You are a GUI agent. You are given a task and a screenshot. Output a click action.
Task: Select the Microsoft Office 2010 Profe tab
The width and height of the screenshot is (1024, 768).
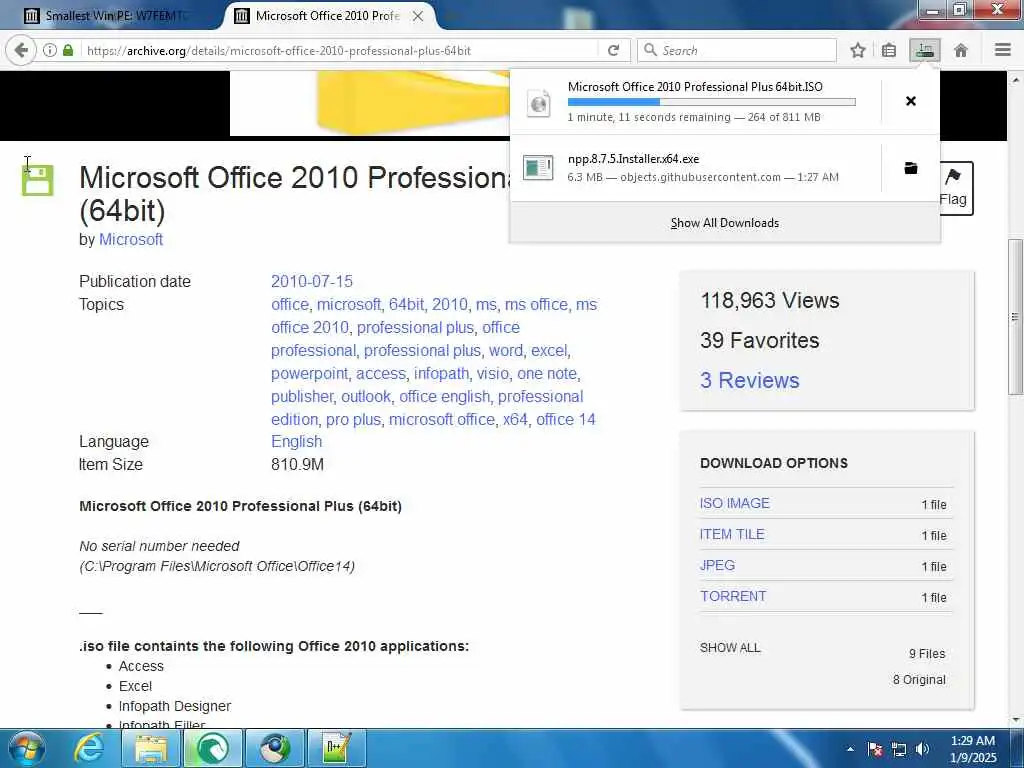click(327, 16)
